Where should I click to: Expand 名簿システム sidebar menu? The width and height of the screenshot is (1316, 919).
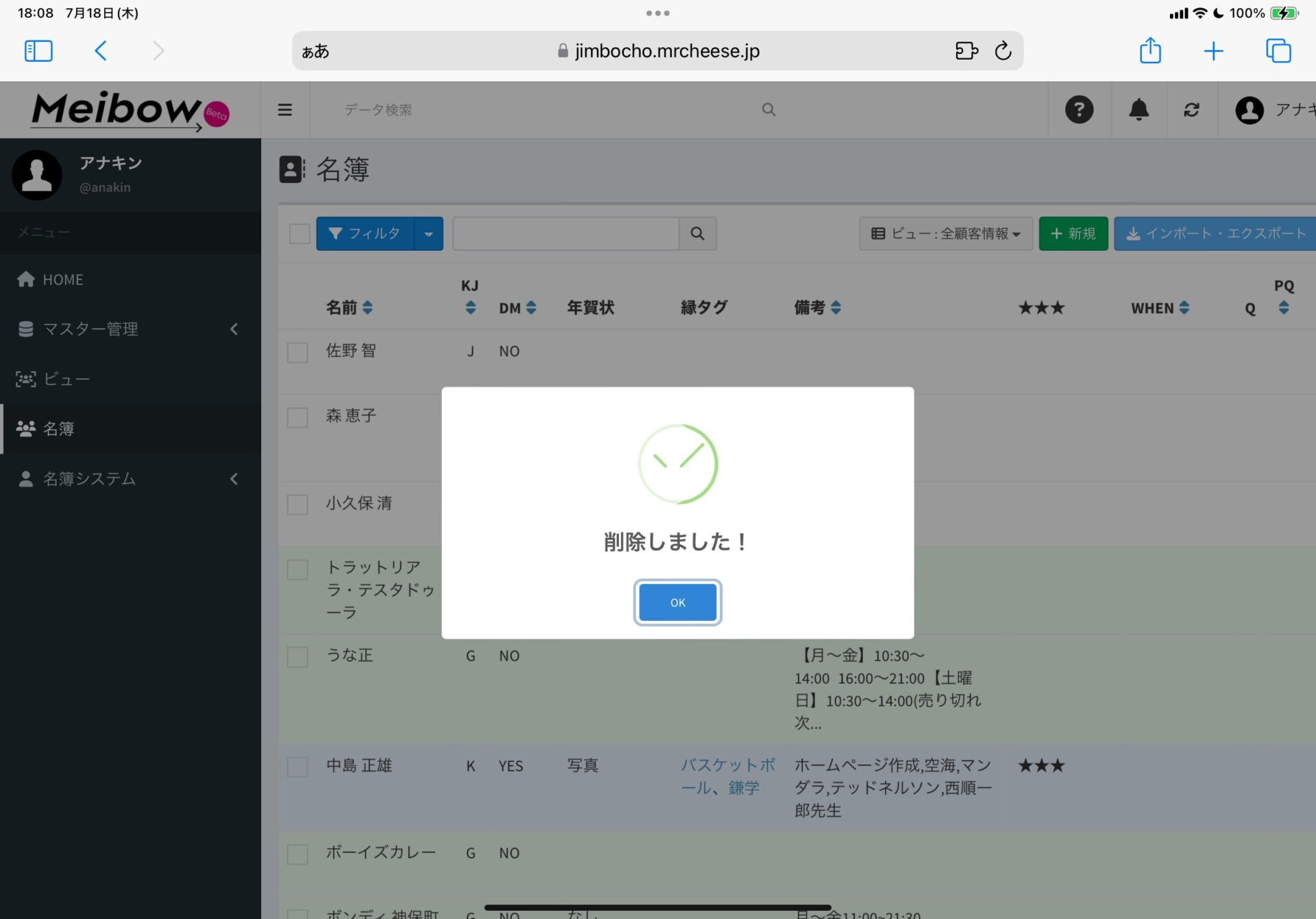tap(130, 479)
